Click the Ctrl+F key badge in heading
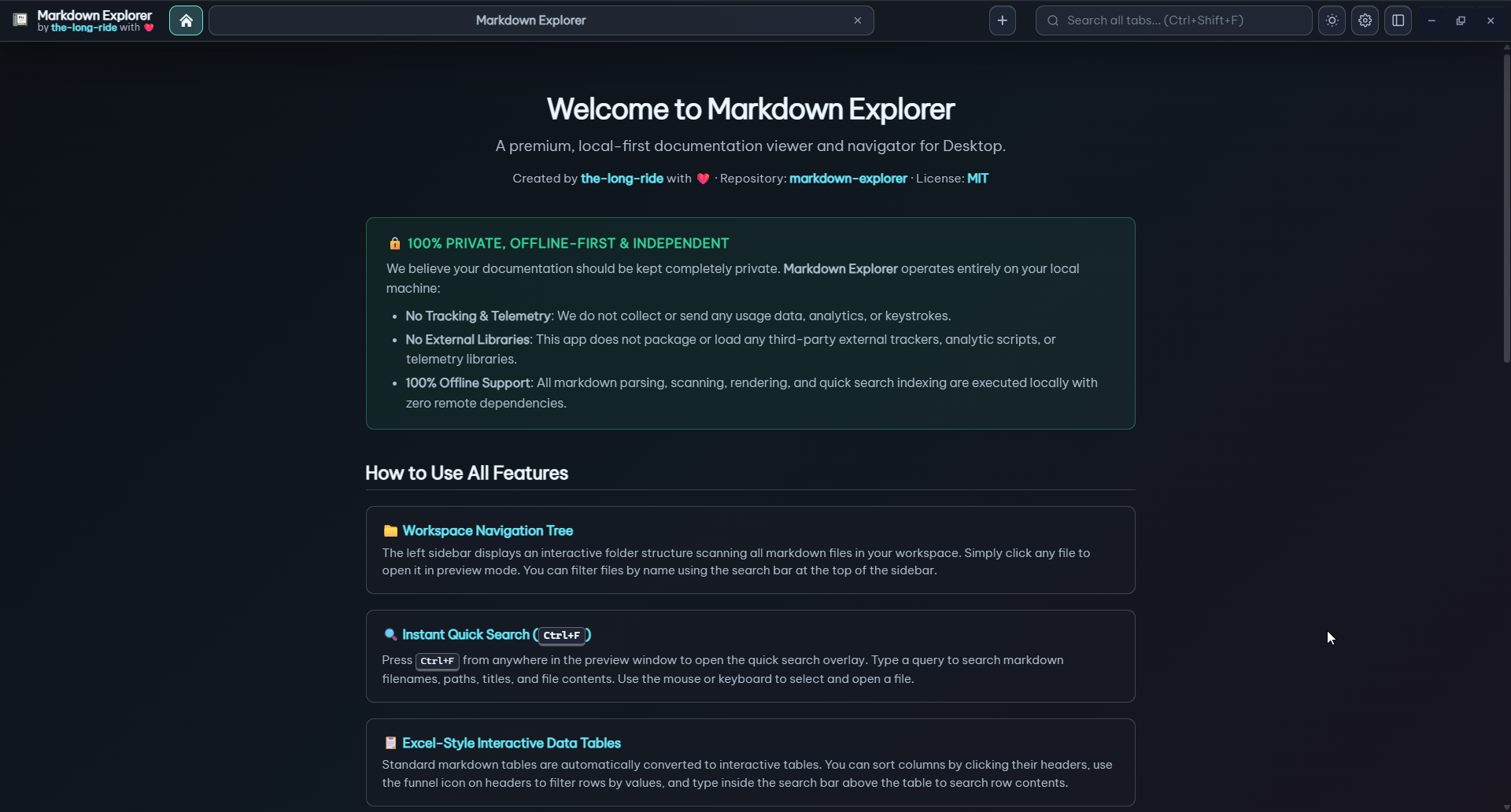Screen dimensions: 1511x812 coord(562,635)
